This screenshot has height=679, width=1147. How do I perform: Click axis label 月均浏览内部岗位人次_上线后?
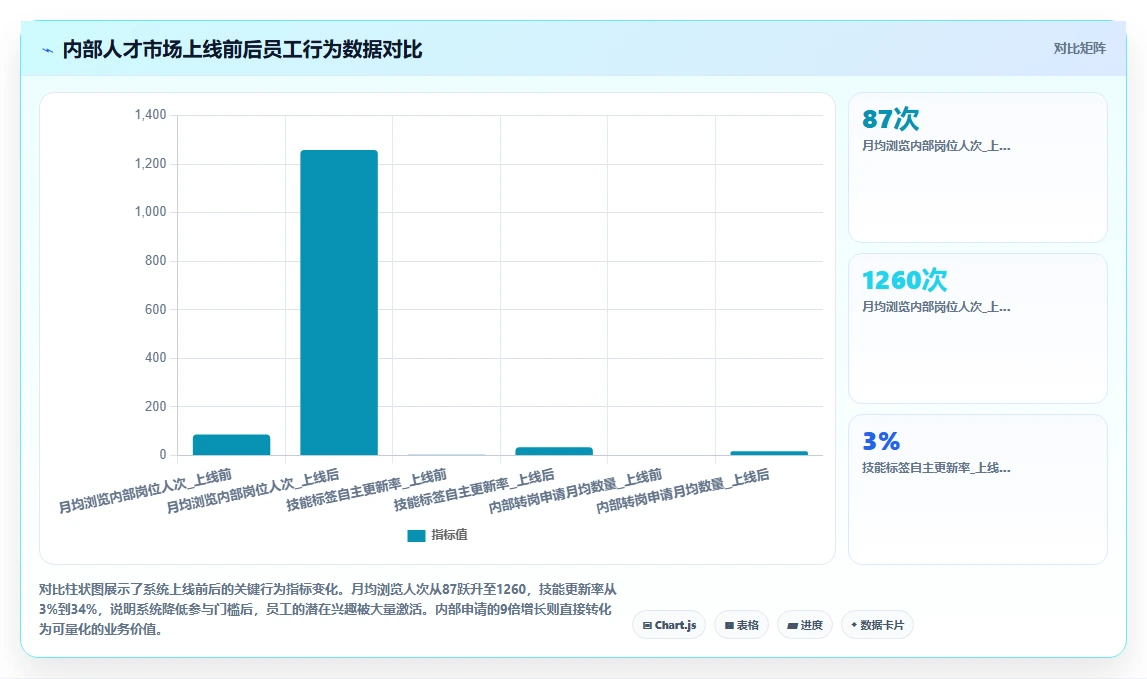tap(253, 491)
